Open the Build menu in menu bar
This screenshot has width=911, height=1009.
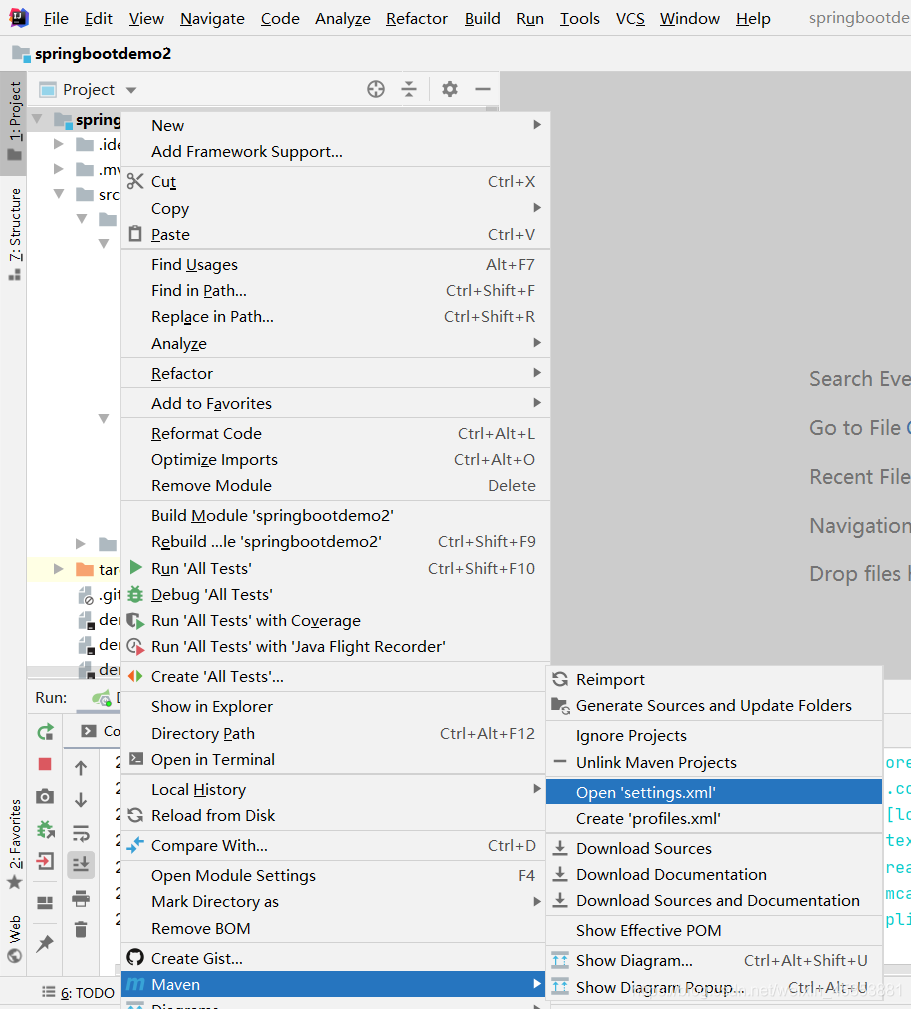(483, 19)
